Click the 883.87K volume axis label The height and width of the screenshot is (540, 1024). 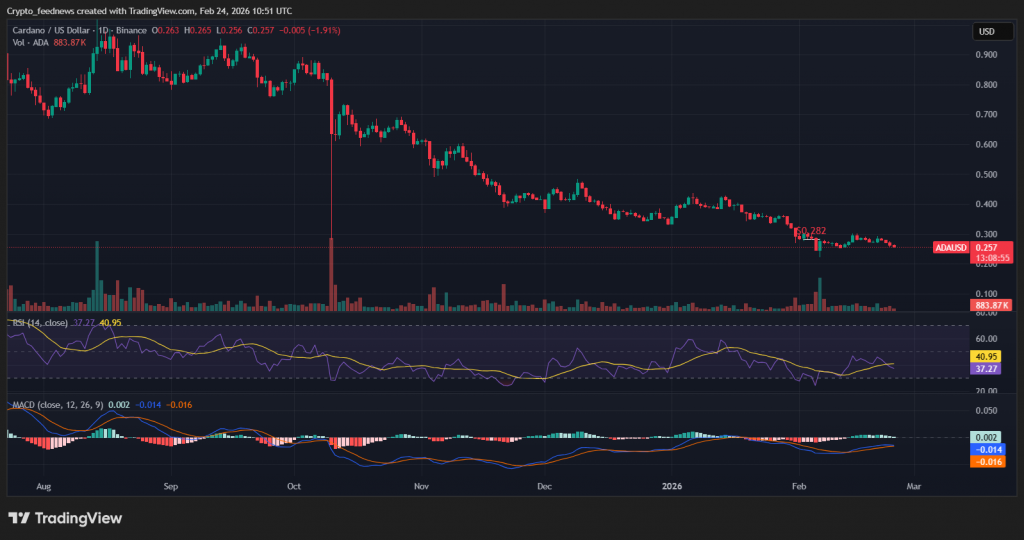pyautogui.click(x=991, y=306)
